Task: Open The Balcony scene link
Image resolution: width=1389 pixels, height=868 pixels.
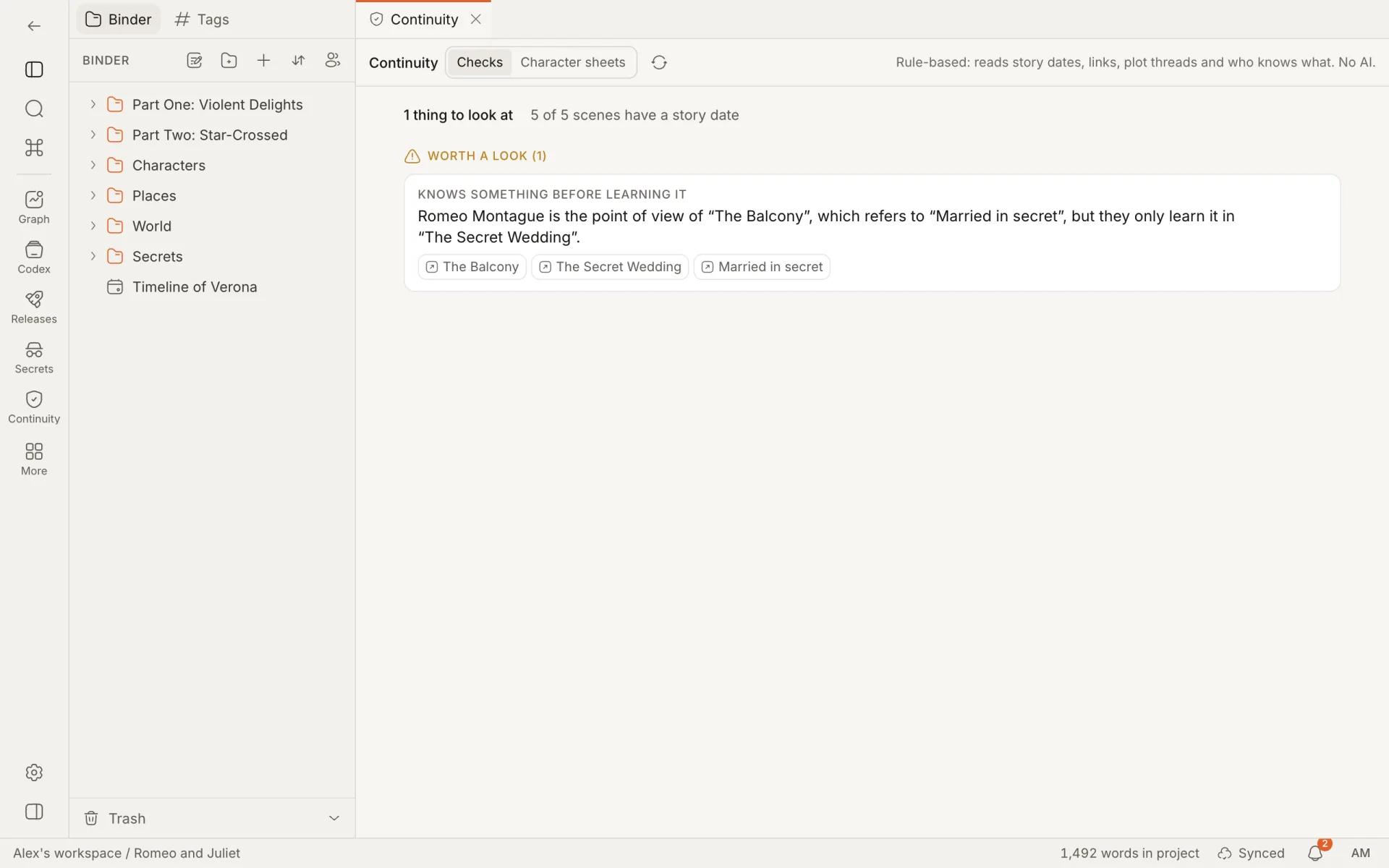Action: tap(472, 267)
